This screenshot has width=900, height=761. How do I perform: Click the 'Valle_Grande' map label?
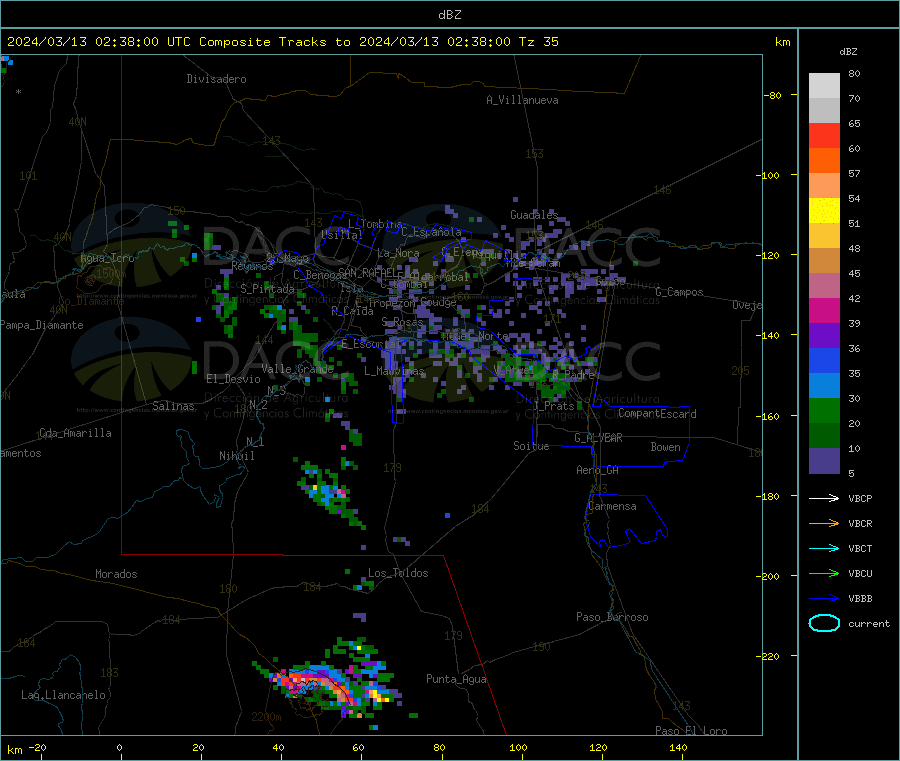(x=297, y=368)
